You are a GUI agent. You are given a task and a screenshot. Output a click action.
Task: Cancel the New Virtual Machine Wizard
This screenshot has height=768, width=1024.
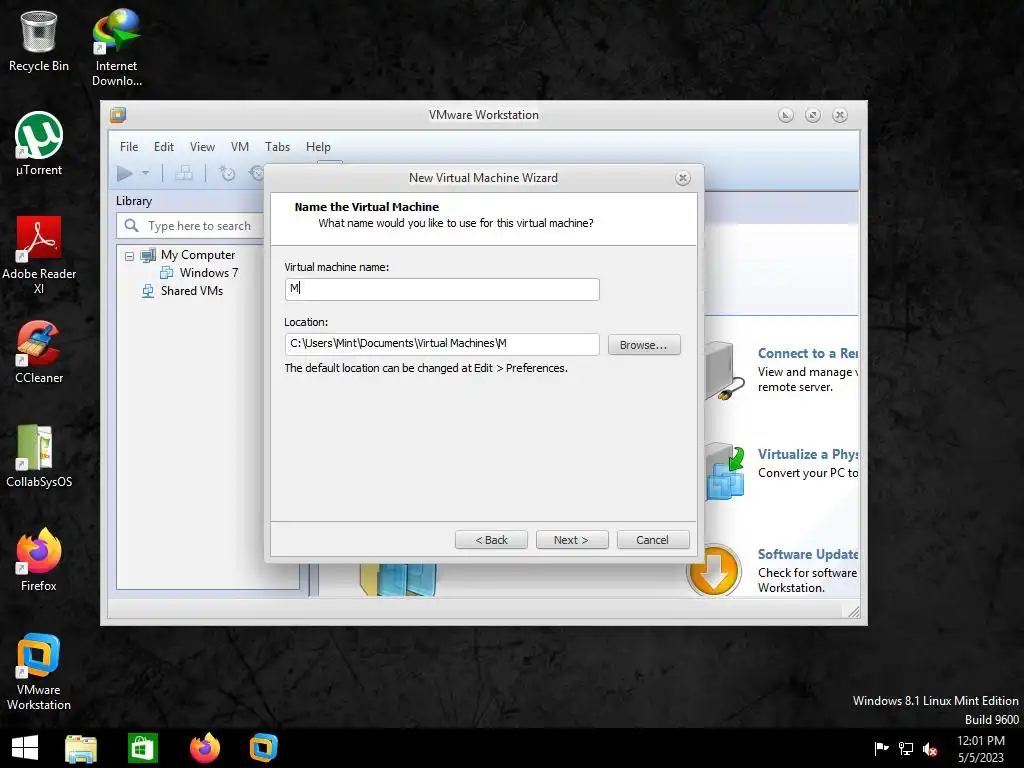652,540
